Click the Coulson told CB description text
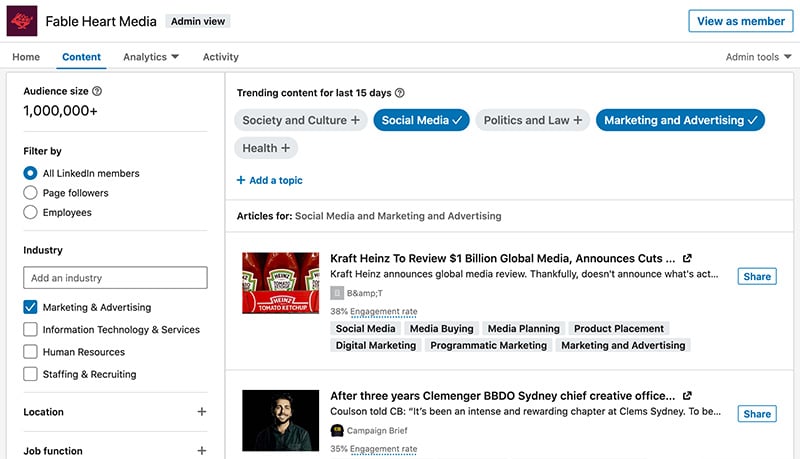Viewport: 800px width, 459px height. 526,412
